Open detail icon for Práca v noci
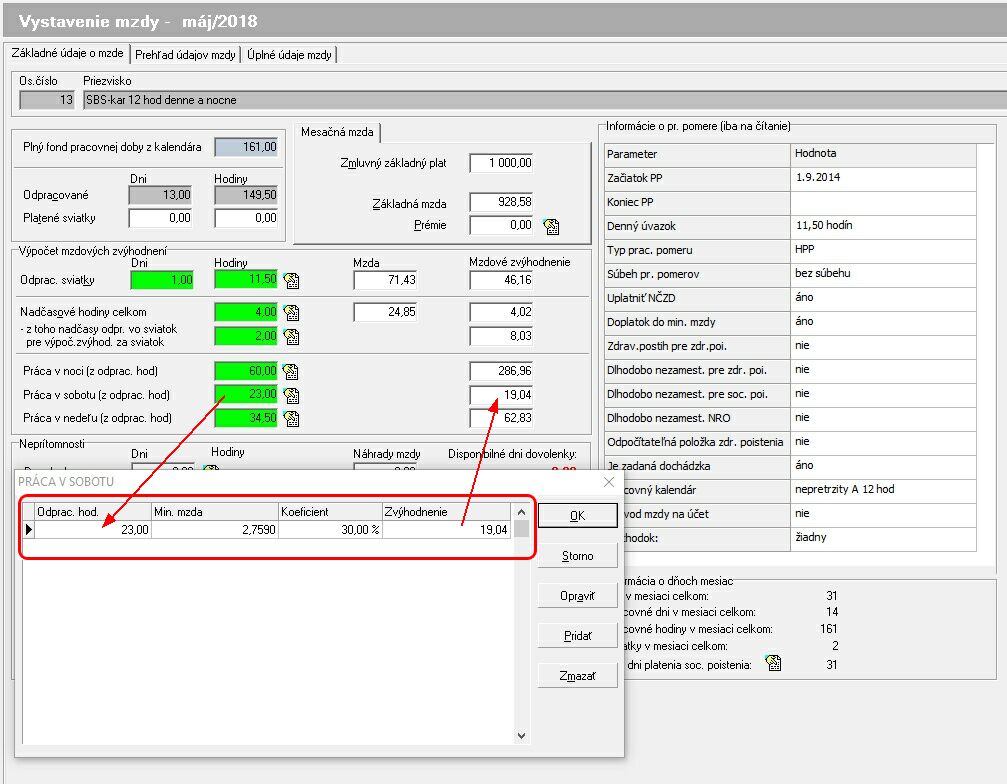Viewport: 1007px width, 784px height. tap(291, 371)
